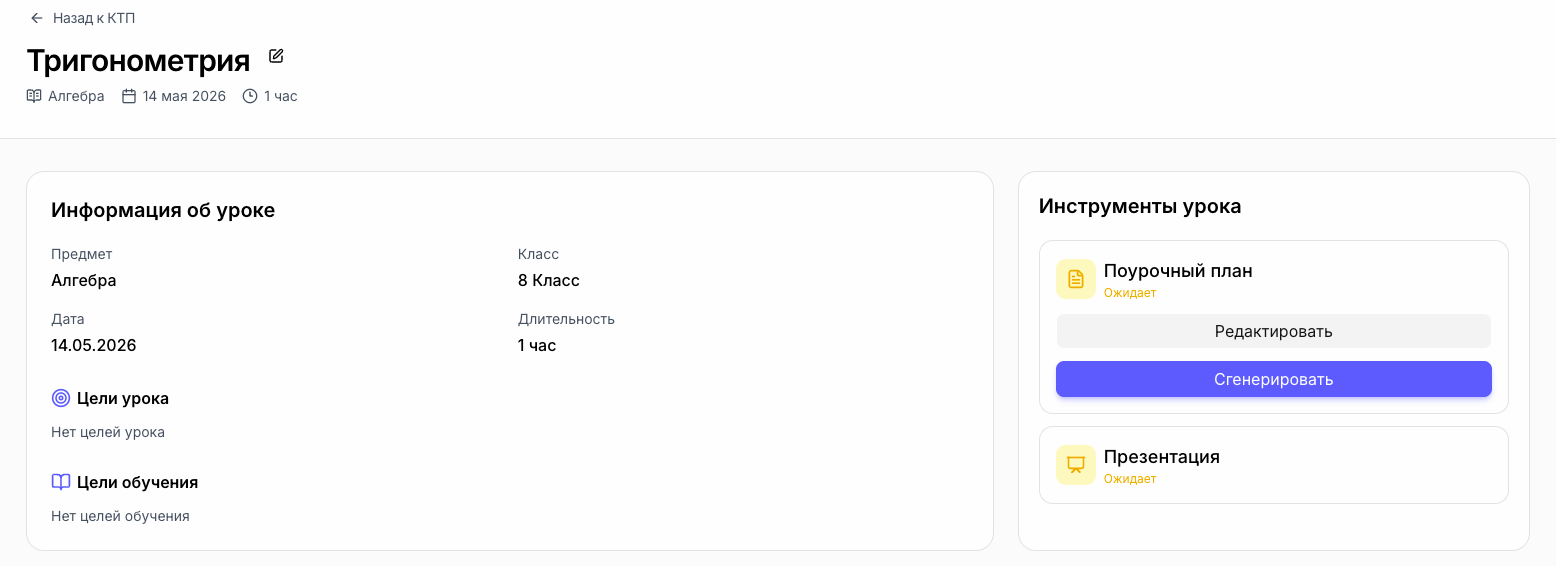The height and width of the screenshot is (566, 1556).
Task: Click the calendar icon near 14 мая 2026
Action: (x=129, y=96)
